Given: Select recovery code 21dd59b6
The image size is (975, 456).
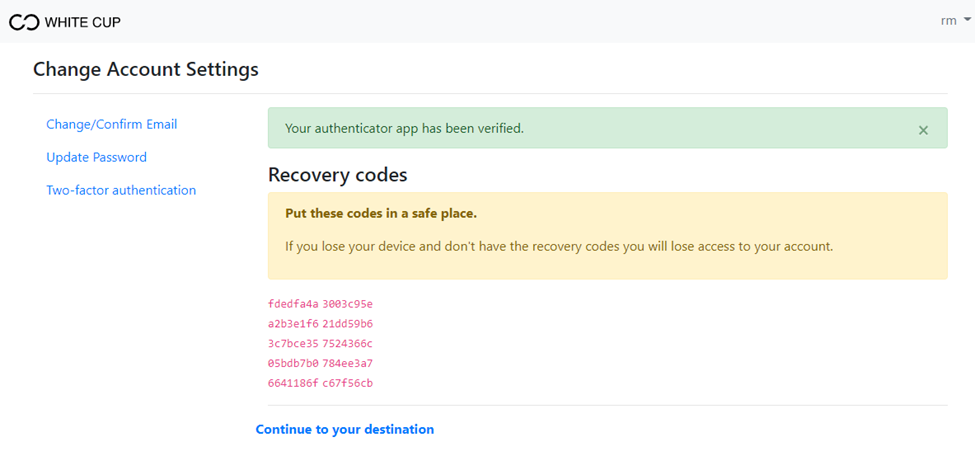Looking at the screenshot, I should point(348,323).
